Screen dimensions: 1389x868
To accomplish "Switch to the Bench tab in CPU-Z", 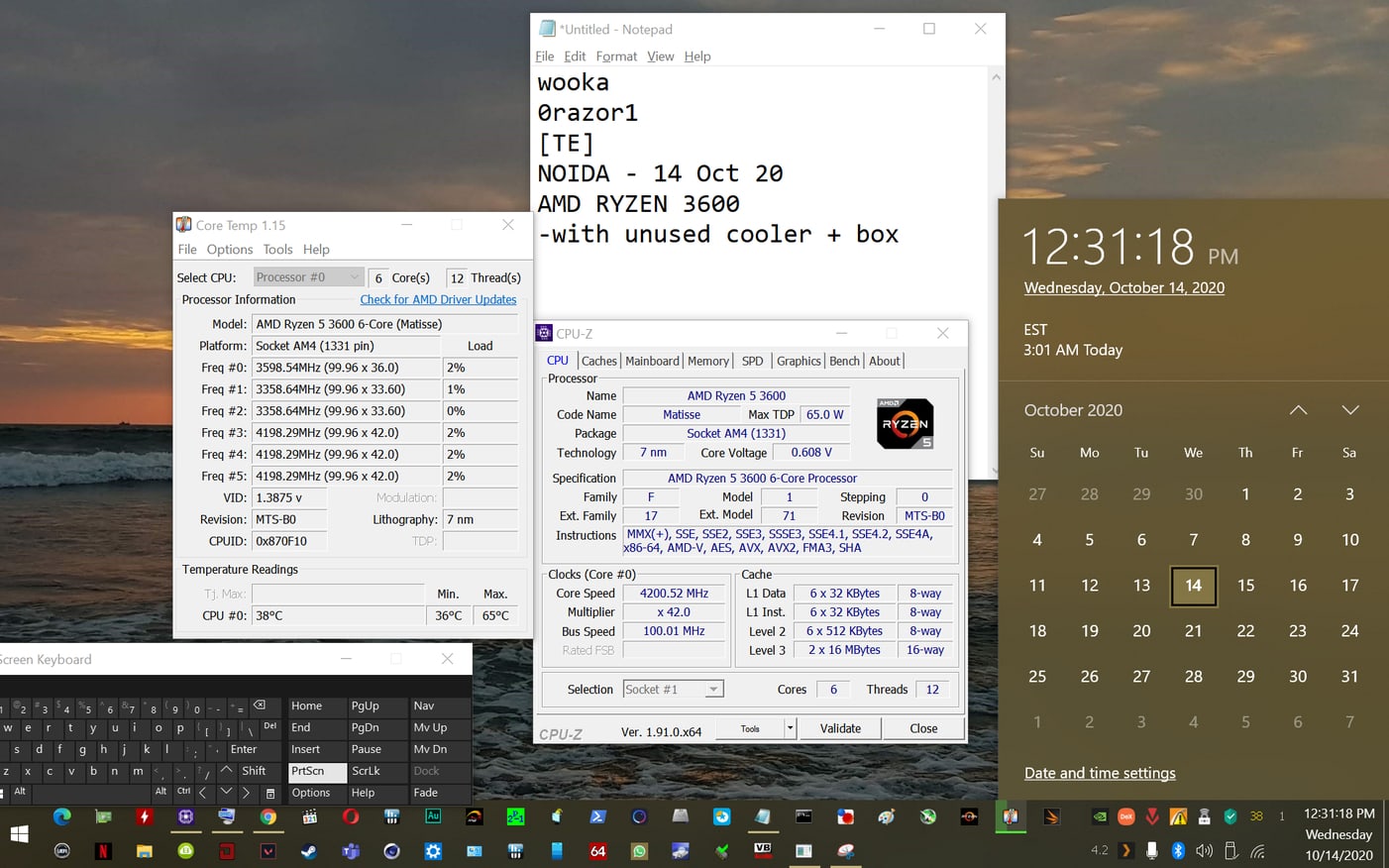I will pos(844,361).
